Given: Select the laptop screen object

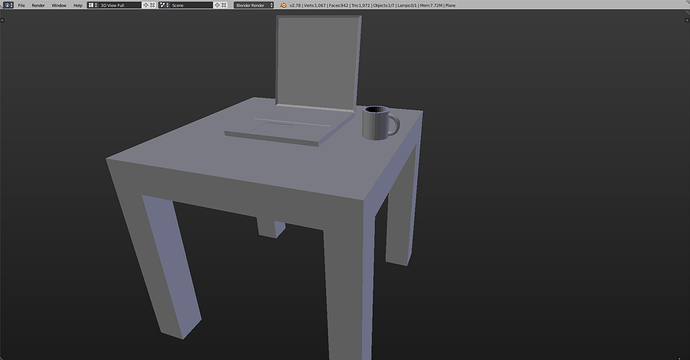Looking at the screenshot, I should click(x=318, y=62).
